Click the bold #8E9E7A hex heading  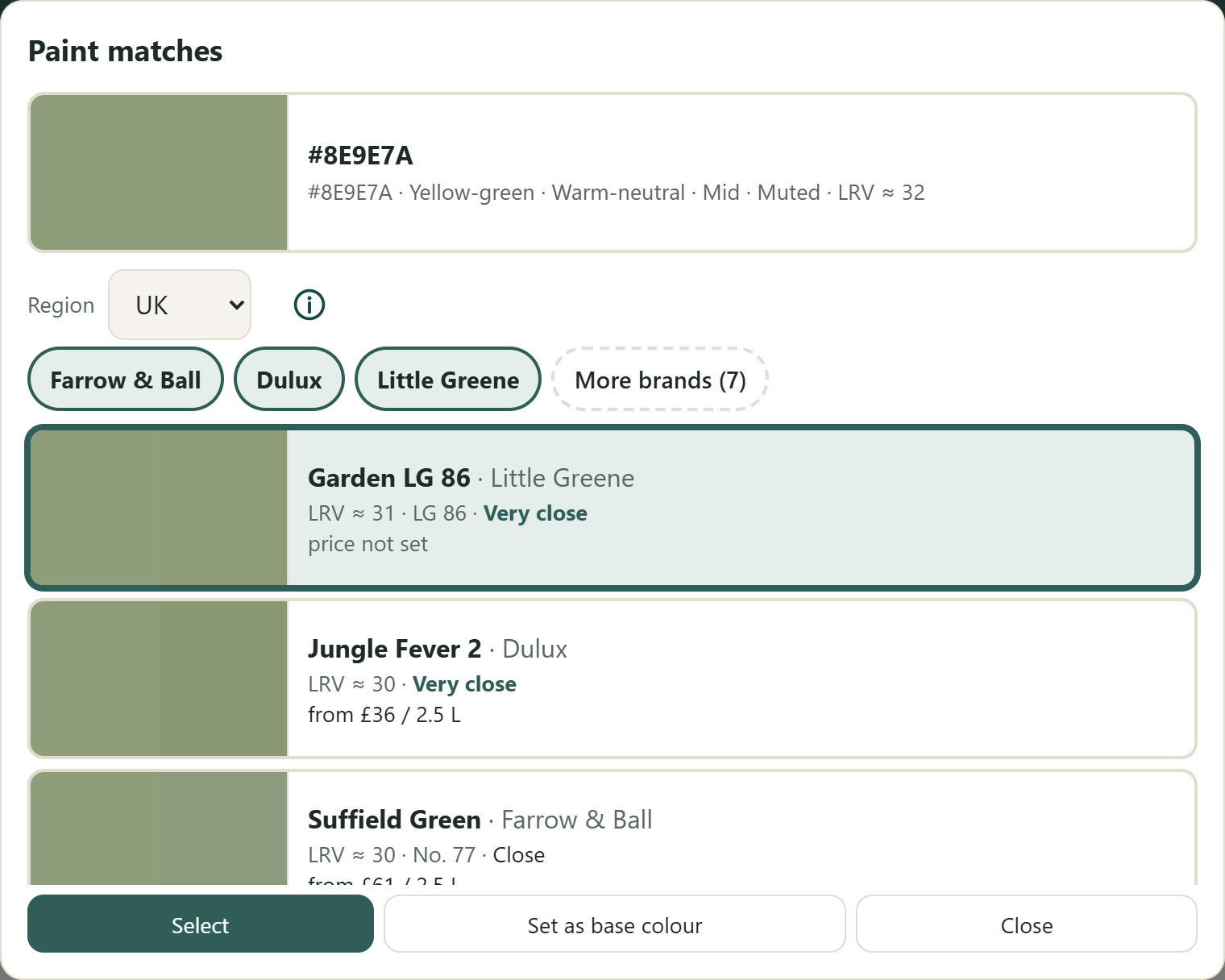coord(360,156)
